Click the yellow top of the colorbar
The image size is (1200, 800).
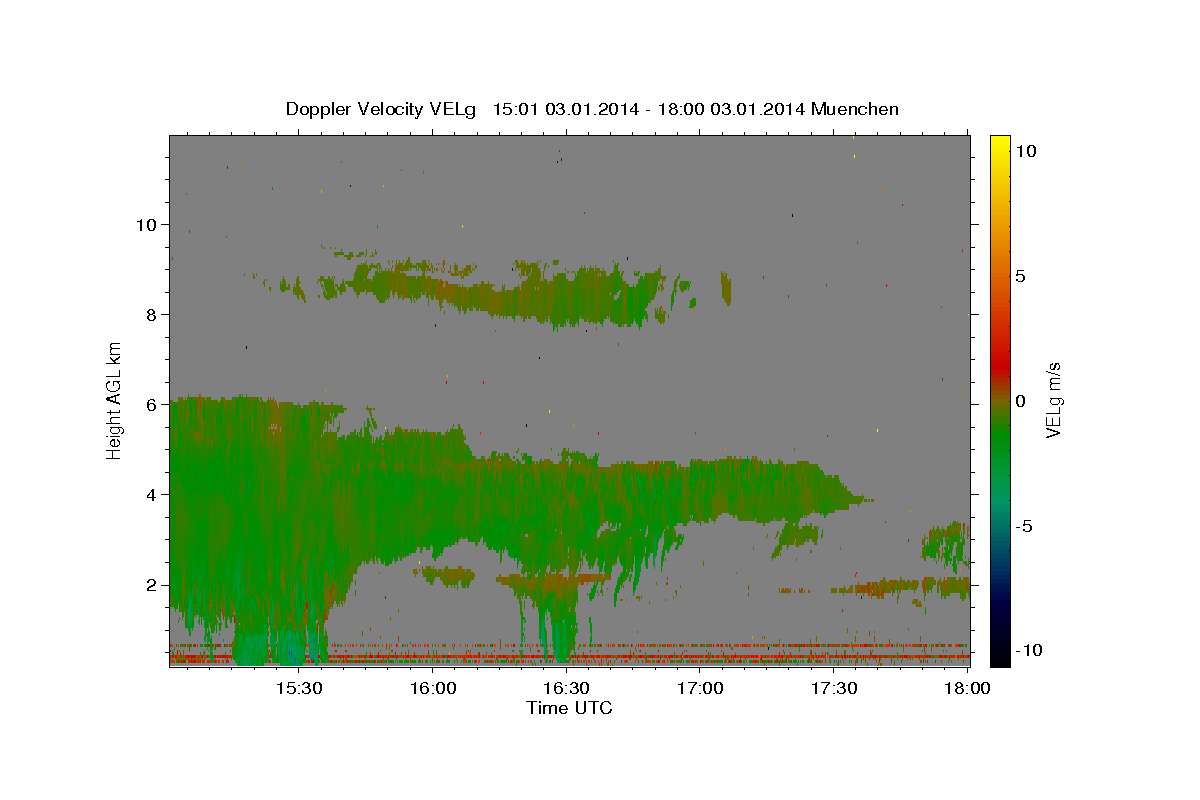1000,143
